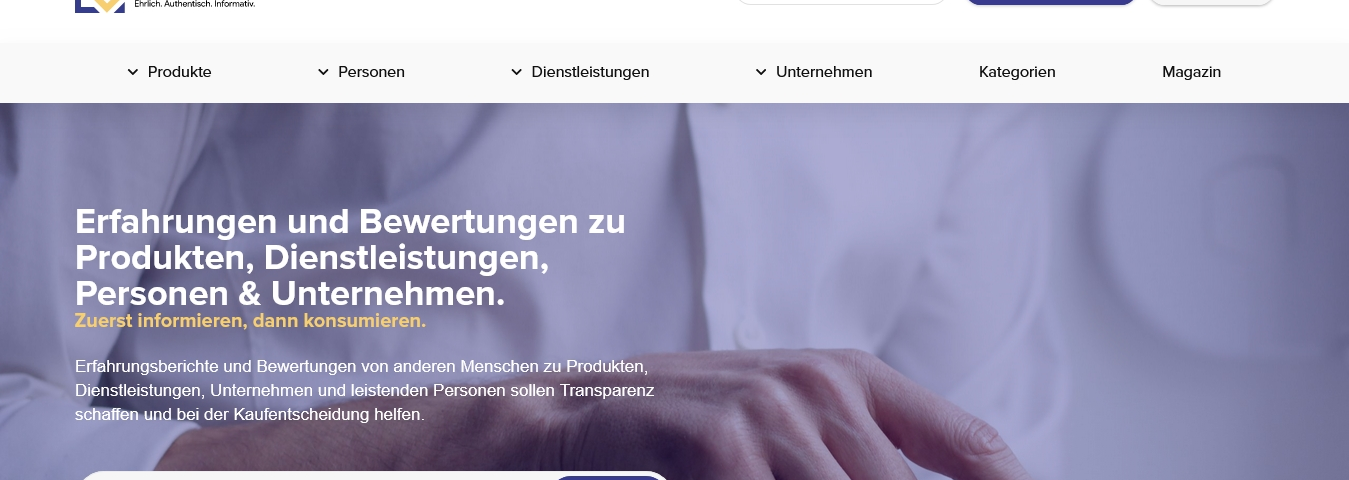
Task: Focus the header search field
Action: point(842,2)
